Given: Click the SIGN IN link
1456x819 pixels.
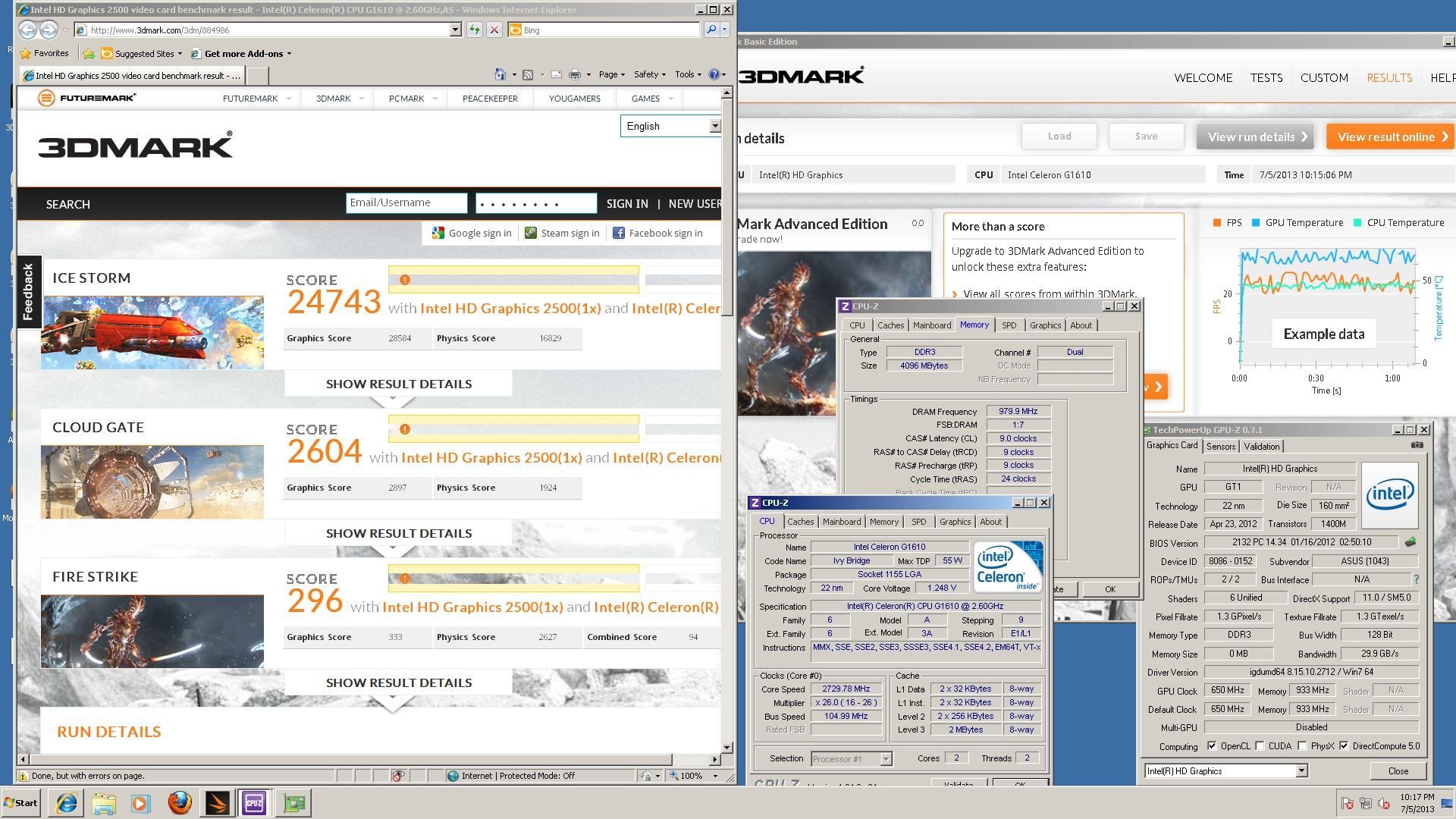Looking at the screenshot, I should coord(627,204).
